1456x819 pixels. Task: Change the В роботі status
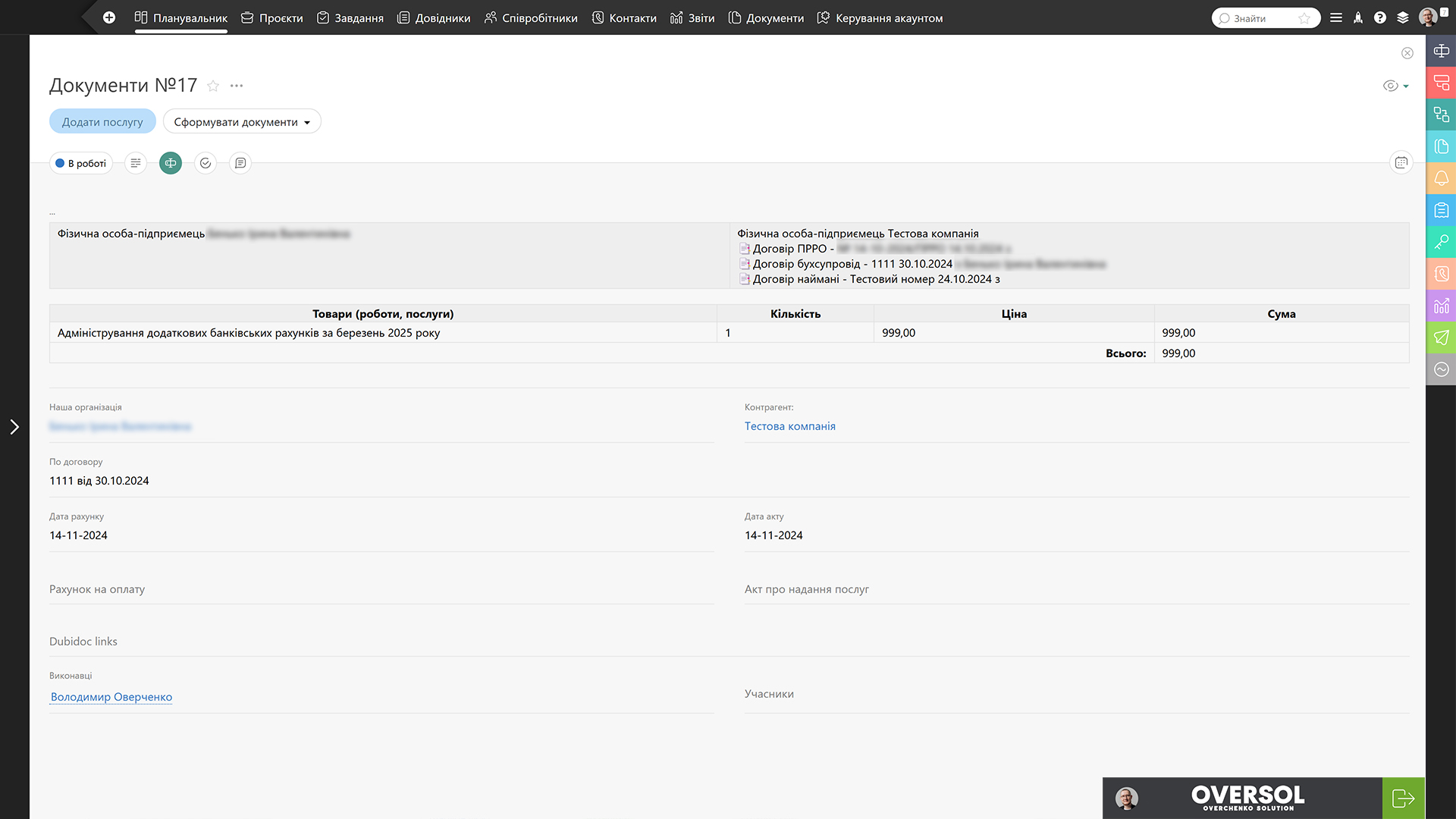point(81,163)
